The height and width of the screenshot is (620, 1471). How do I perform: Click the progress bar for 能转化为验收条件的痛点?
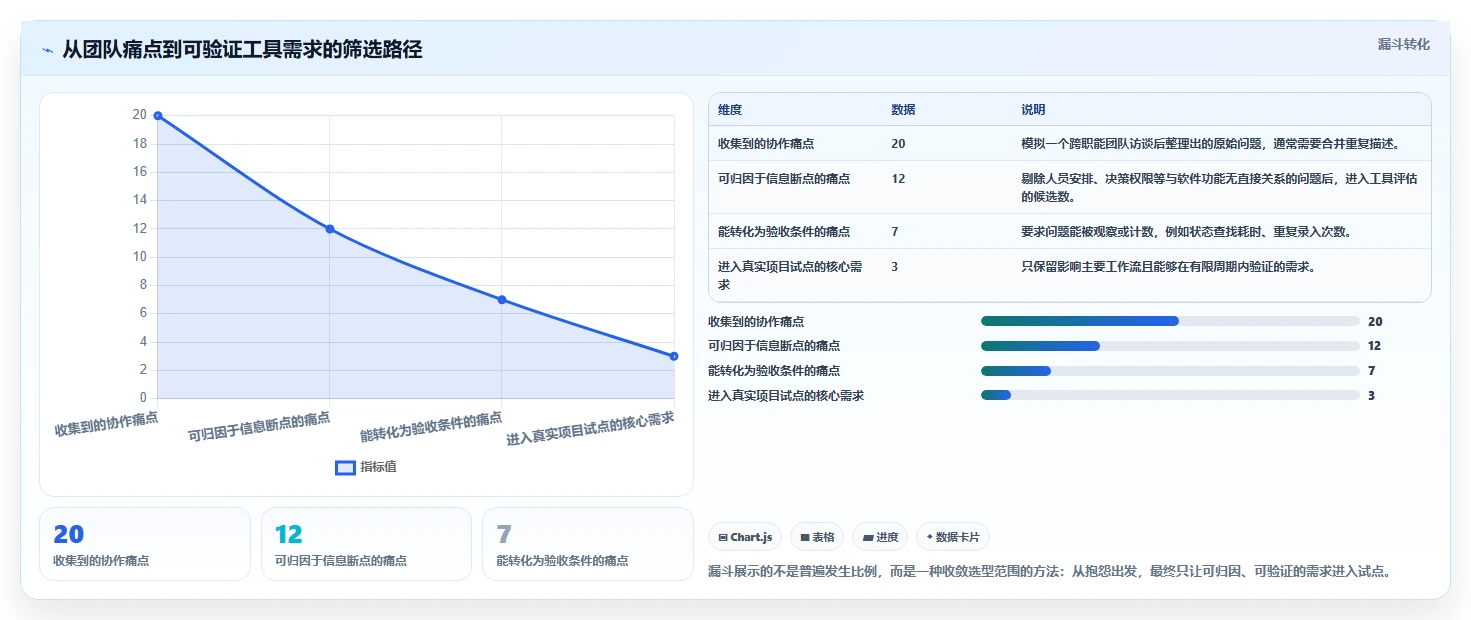tap(1170, 371)
